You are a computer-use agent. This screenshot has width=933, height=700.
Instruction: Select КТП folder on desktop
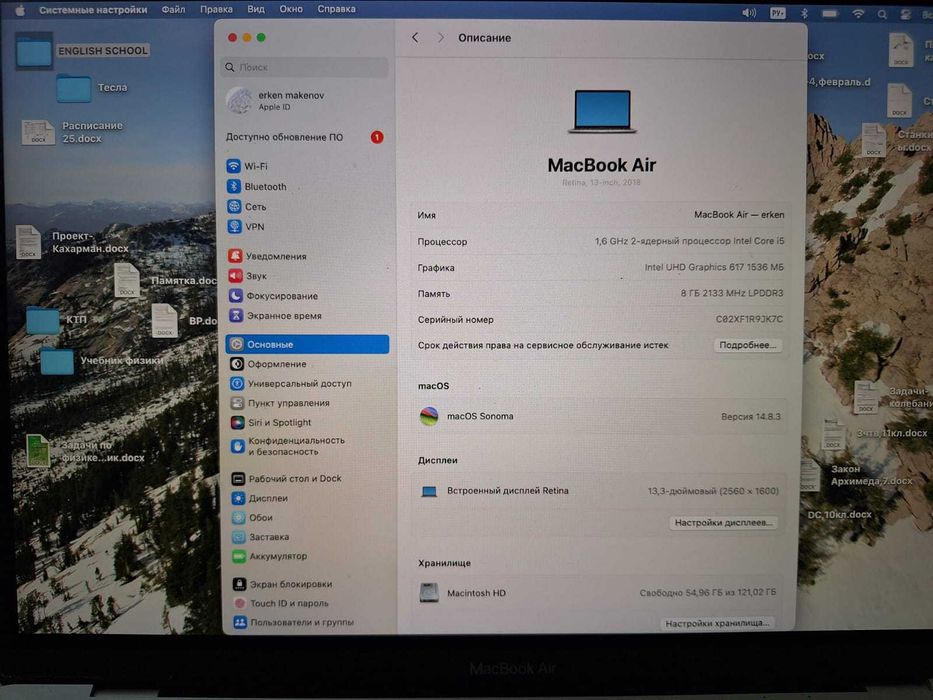(57, 320)
